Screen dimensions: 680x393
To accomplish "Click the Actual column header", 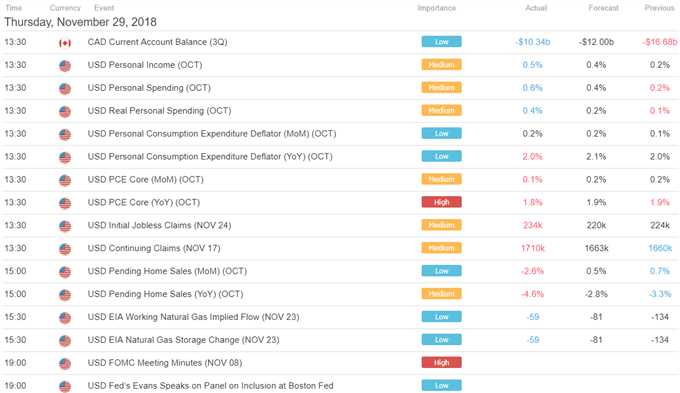I will [x=536, y=8].
